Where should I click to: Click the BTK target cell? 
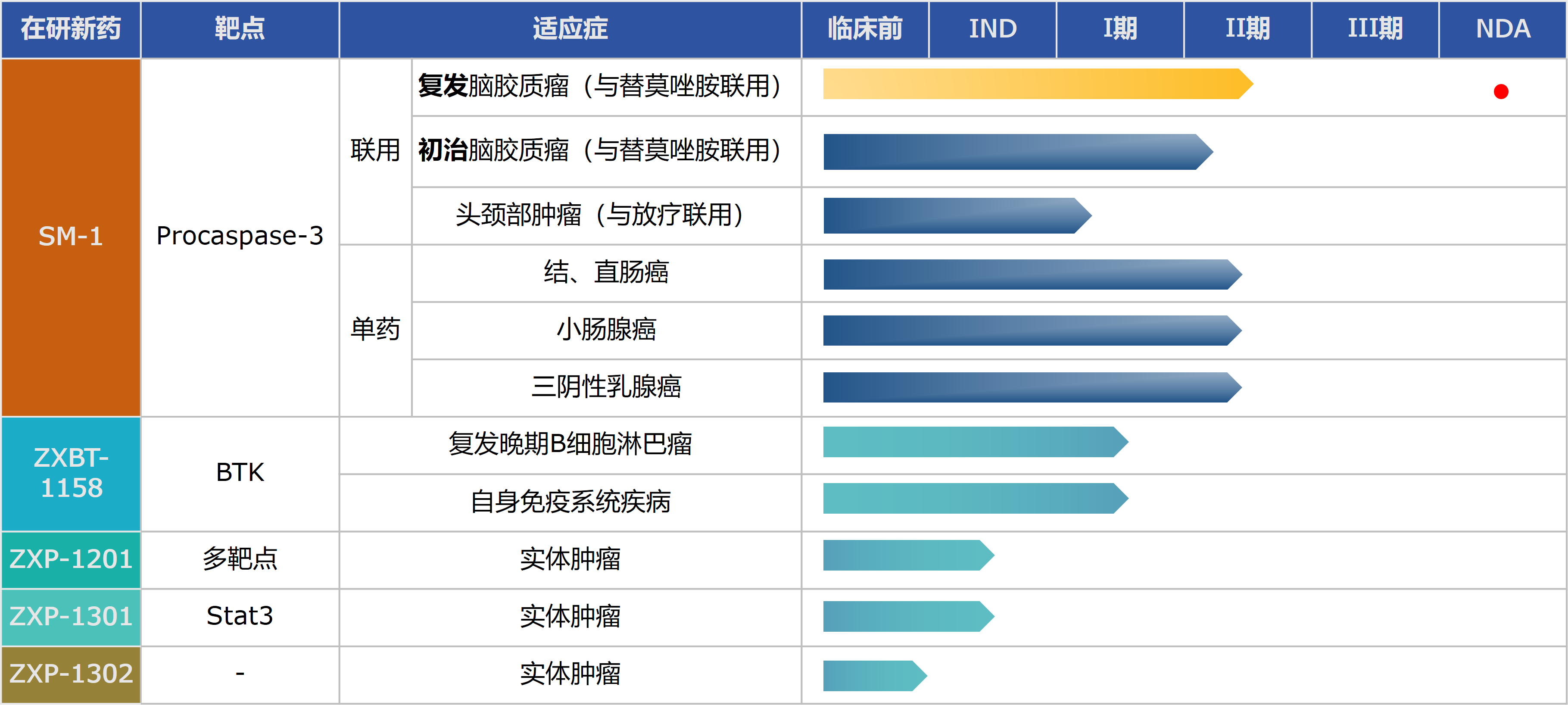[x=240, y=472]
